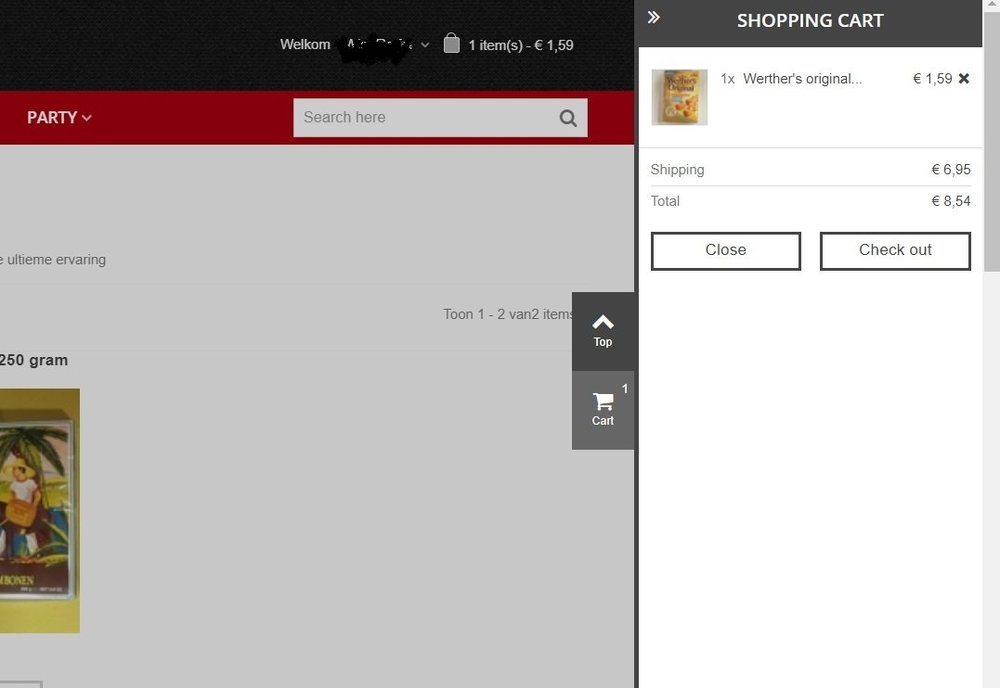
Task: Open the Werther's original product name link
Action: point(802,79)
